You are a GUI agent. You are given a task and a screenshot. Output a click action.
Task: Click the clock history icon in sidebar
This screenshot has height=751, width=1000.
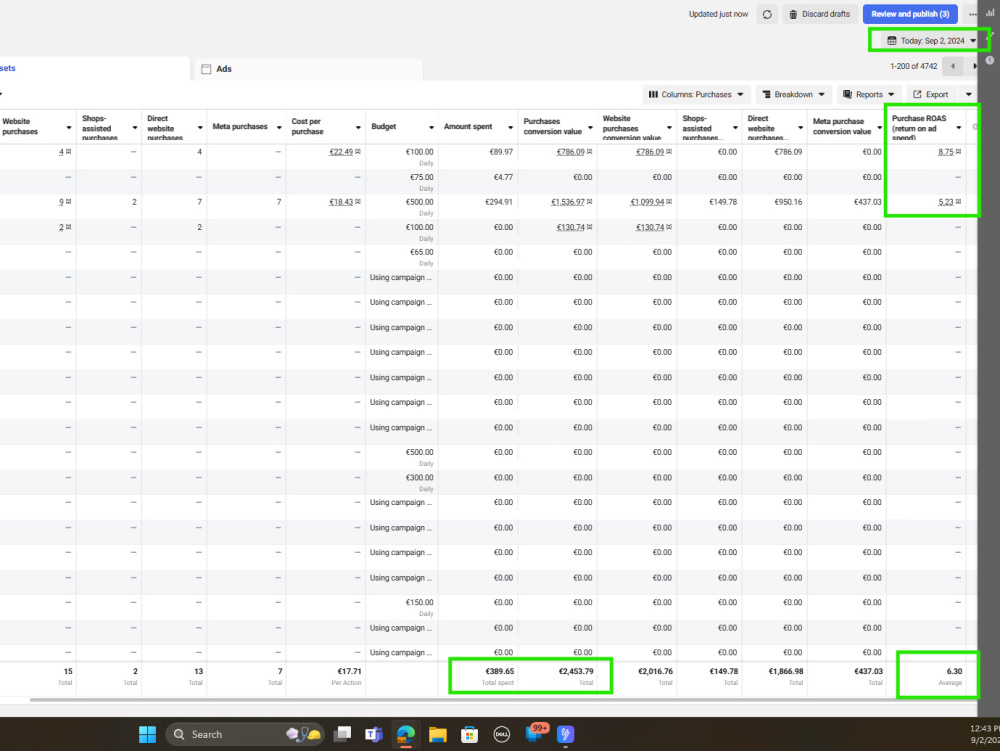990,61
